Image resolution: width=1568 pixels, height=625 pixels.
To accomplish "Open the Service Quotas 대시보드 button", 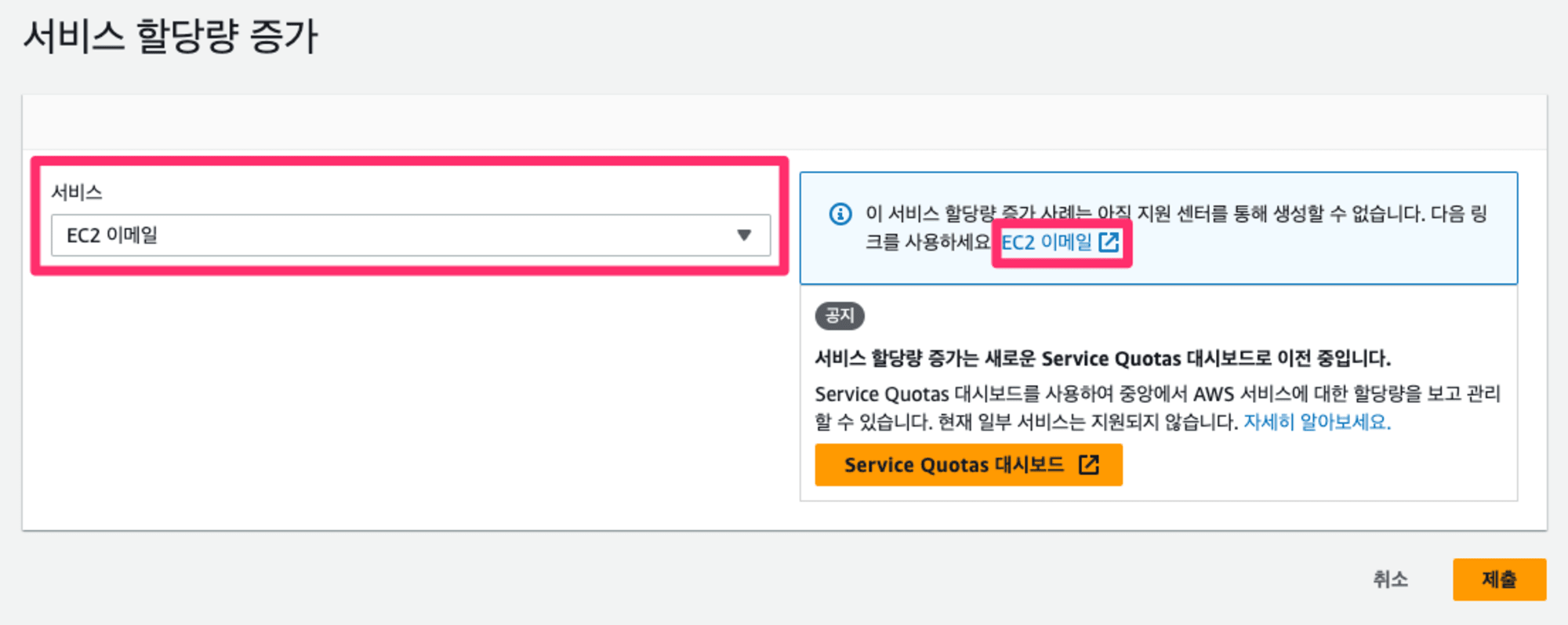I will pos(969,465).
